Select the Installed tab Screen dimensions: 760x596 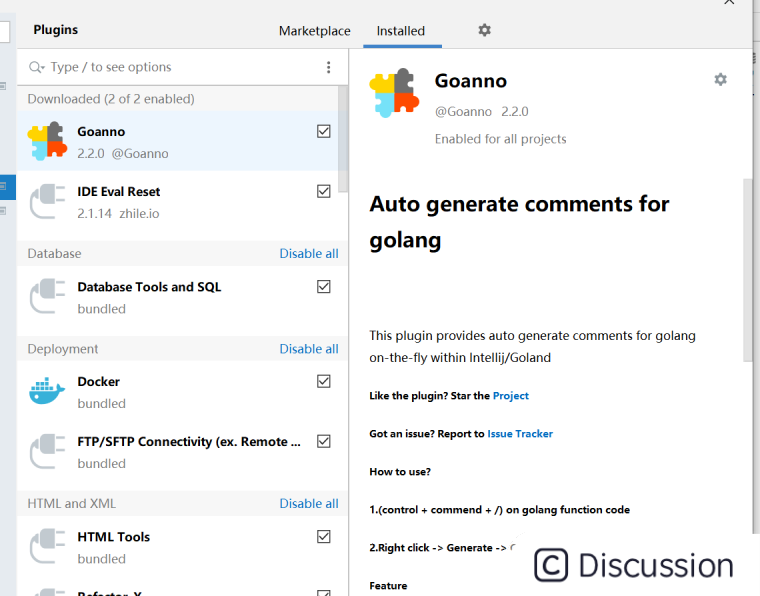(400, 31)
